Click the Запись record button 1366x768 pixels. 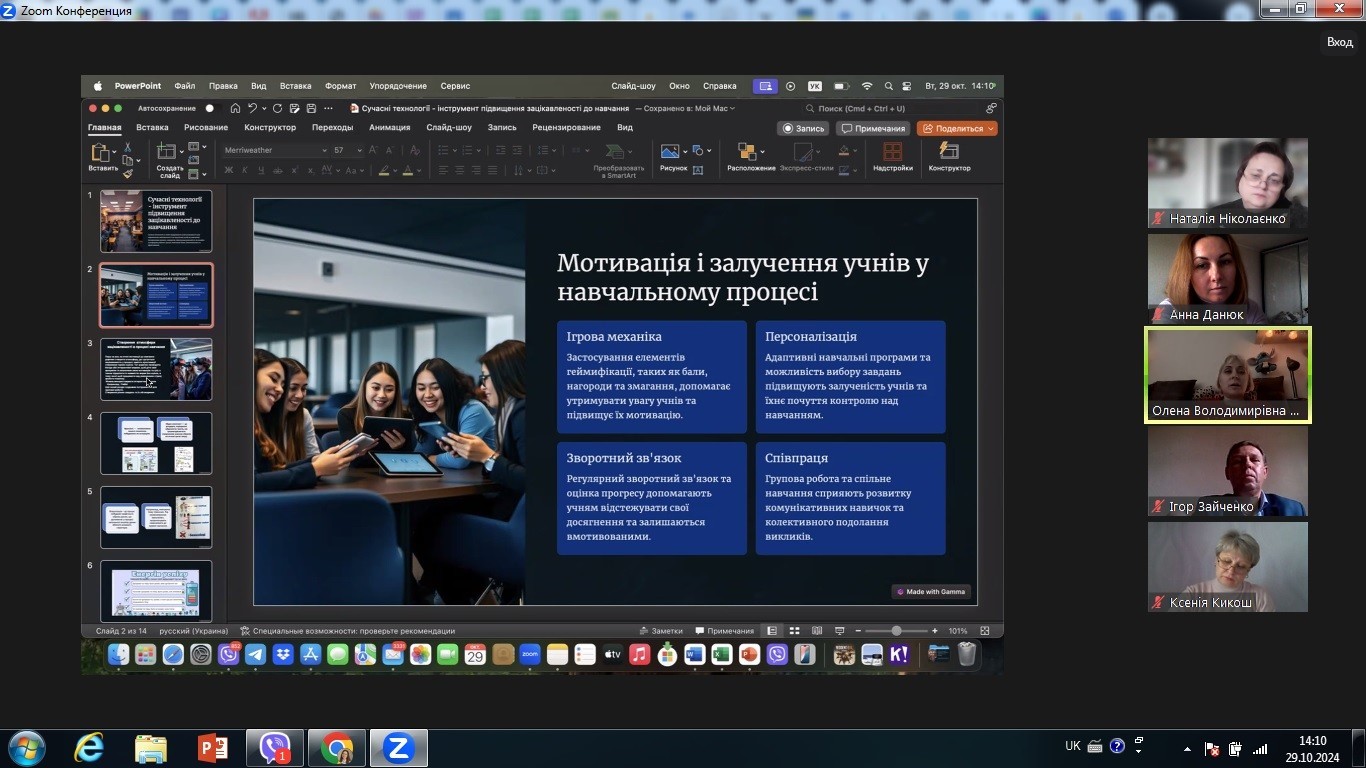click(x=804, y=128)
